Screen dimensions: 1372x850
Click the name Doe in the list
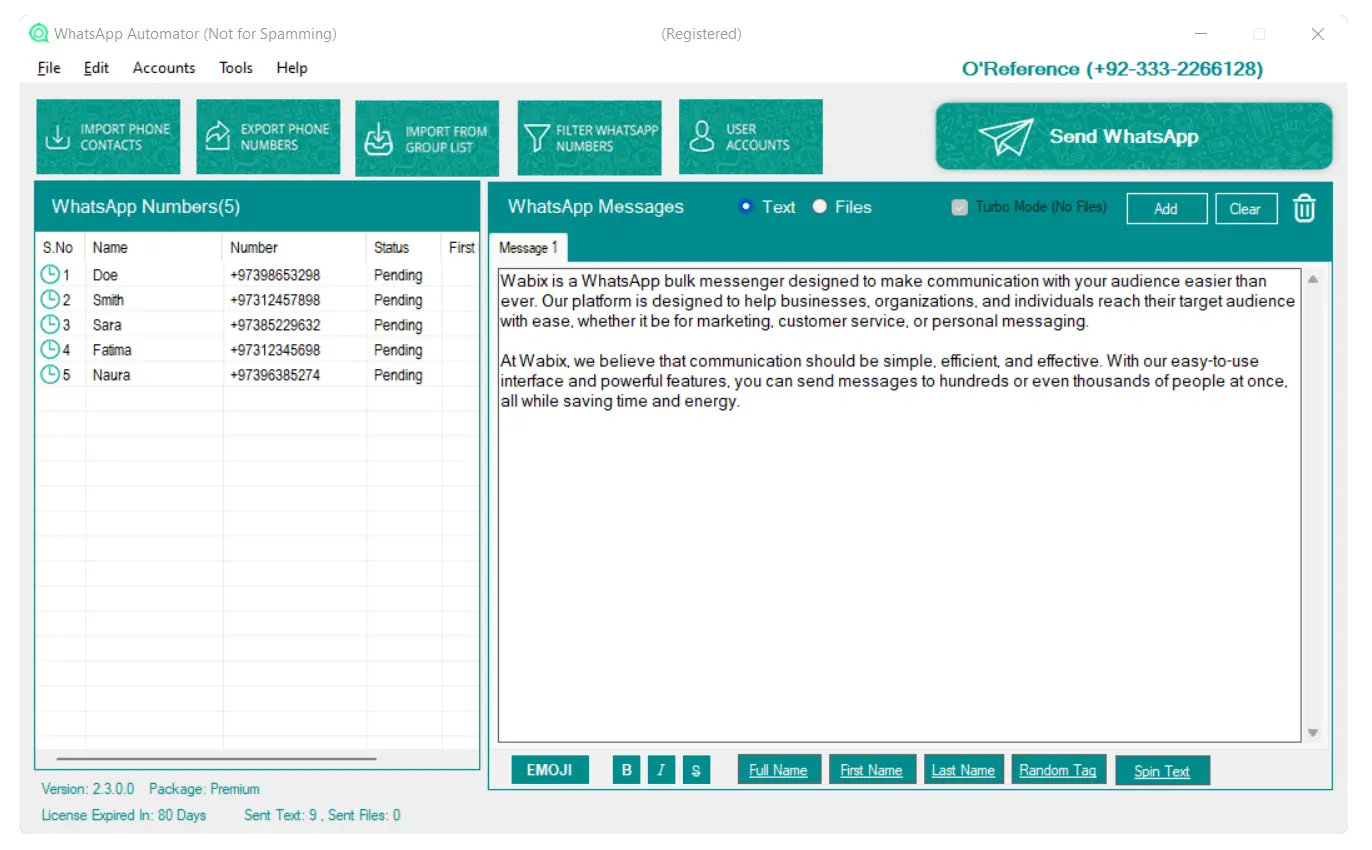point(105,275)
